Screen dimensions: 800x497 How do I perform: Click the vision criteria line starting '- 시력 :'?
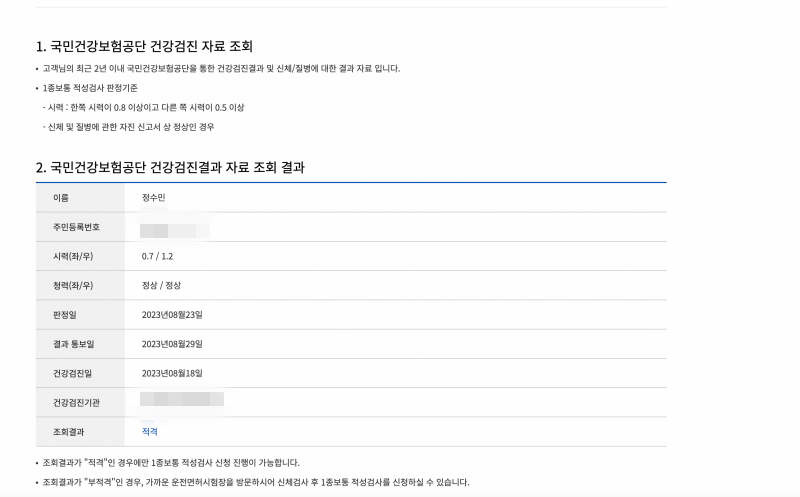[143, 107]
